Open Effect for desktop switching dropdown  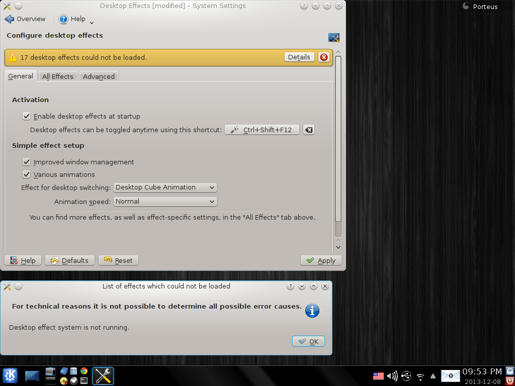coord(165,187)
